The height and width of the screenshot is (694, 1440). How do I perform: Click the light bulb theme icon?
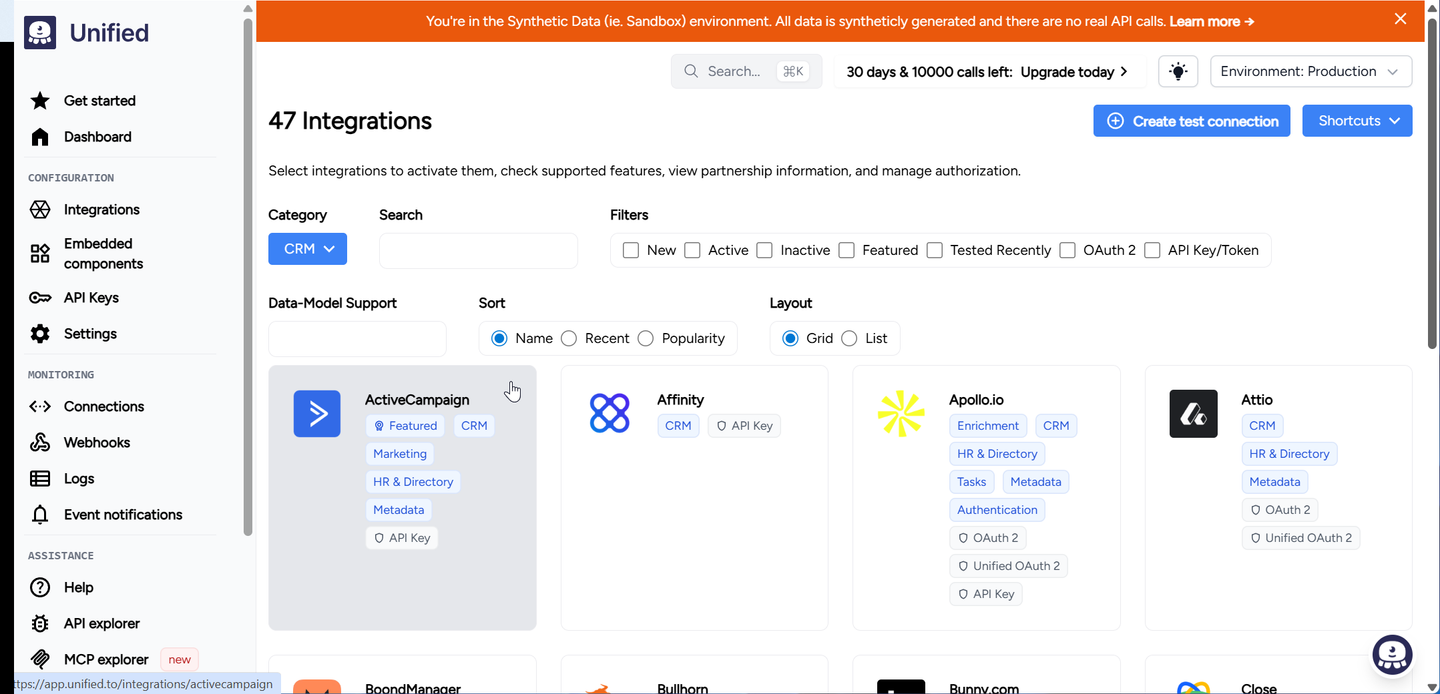coord(1178,71)
